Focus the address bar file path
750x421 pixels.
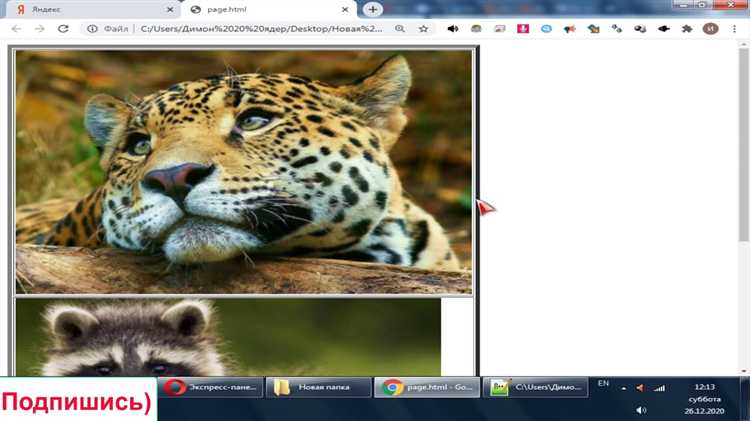[x=261, y=29]
